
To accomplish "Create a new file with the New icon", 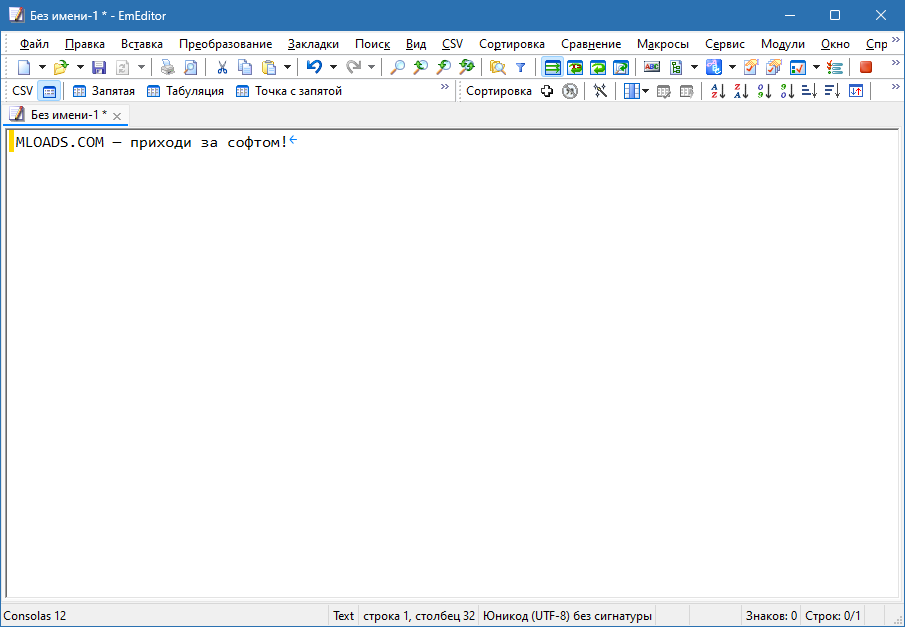I will click(x=24, y=68).
